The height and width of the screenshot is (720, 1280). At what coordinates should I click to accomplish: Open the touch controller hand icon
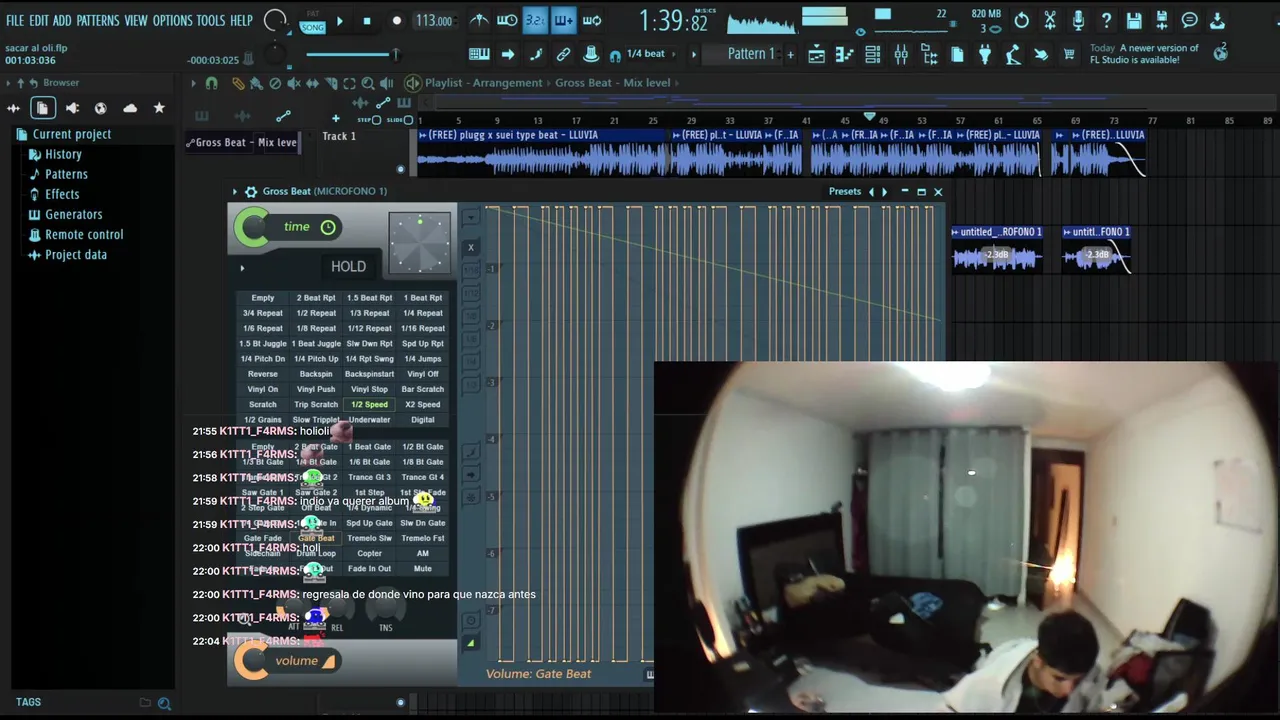coord(1041,55)
